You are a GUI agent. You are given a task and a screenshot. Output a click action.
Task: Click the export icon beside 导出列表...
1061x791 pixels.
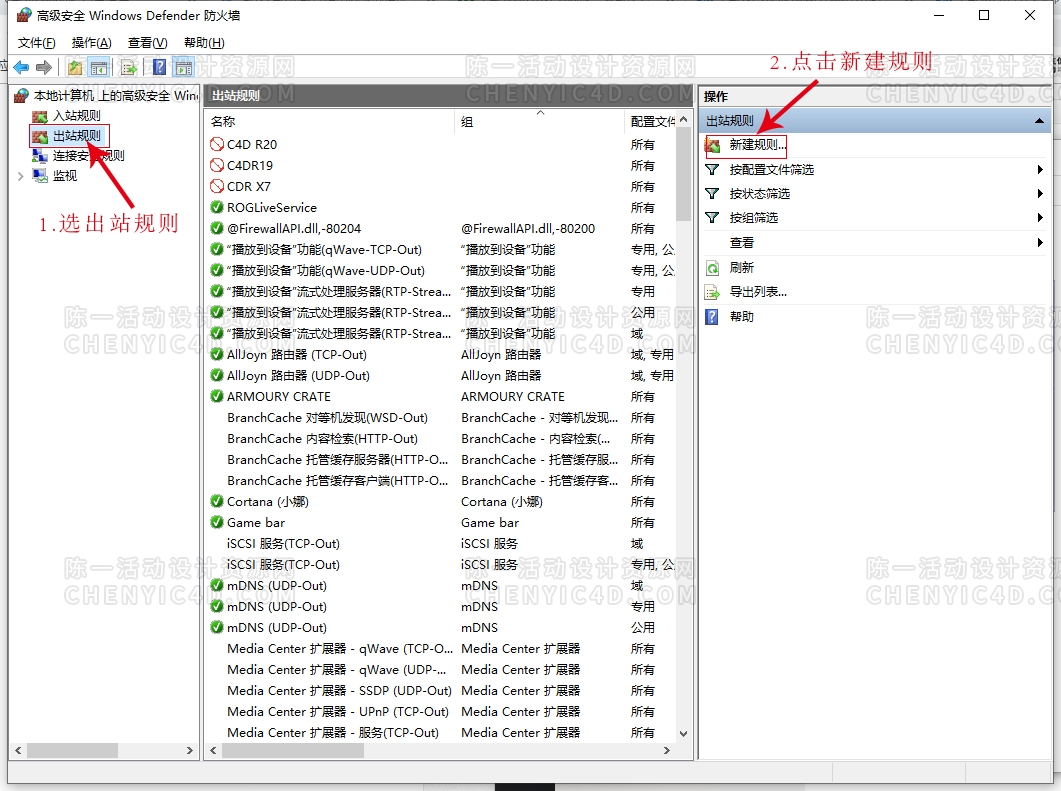tap(713, 292)
